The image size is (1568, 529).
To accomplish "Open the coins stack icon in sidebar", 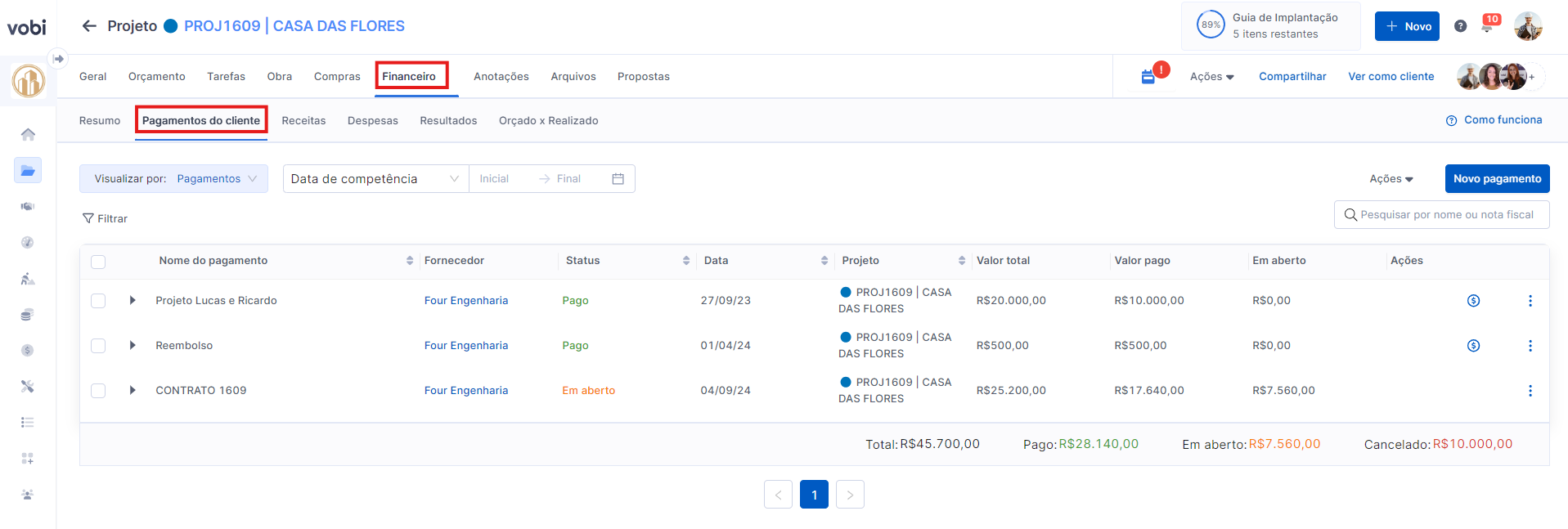I will tap(28, 315).
